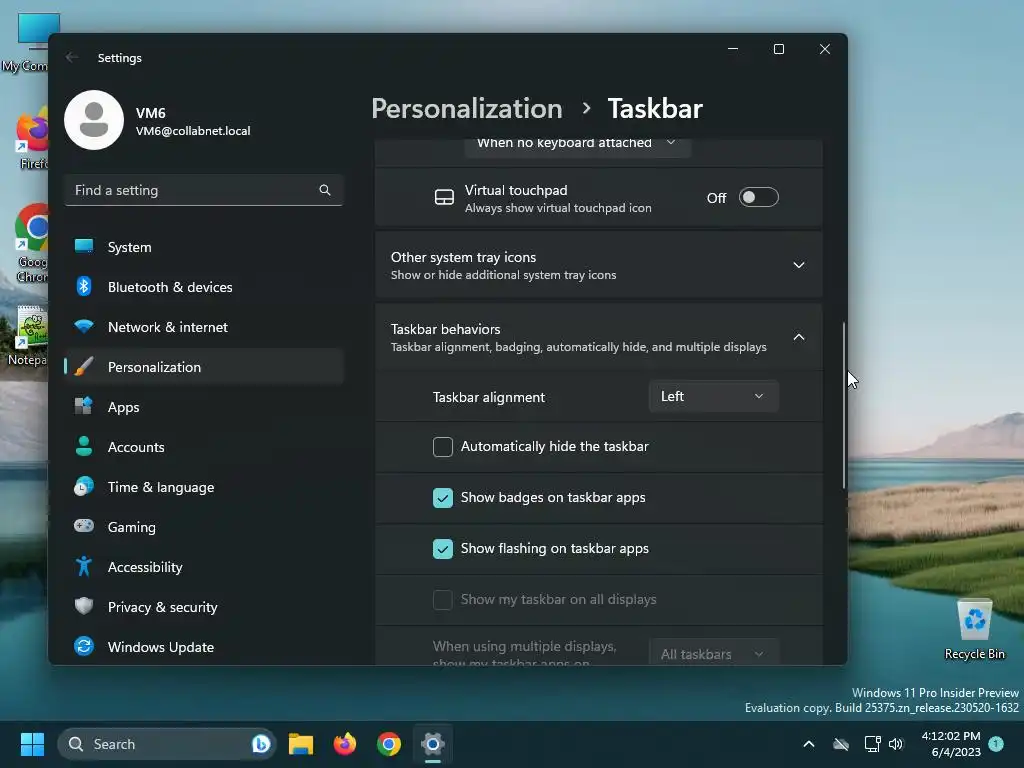Click the volume speaker tray icon
The height and width of the screenshot is (768, 1024).
[x=896, y=744]
